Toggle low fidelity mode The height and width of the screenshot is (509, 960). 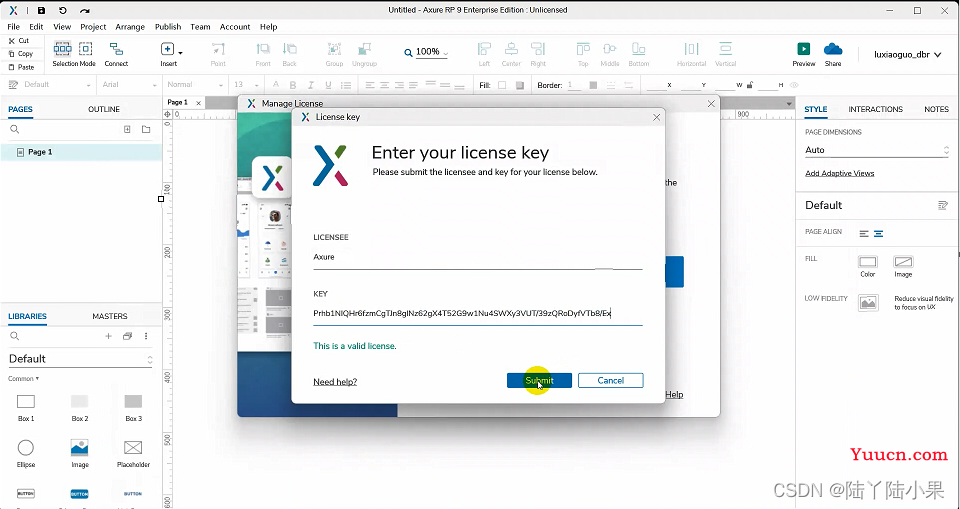coord(868,303)
